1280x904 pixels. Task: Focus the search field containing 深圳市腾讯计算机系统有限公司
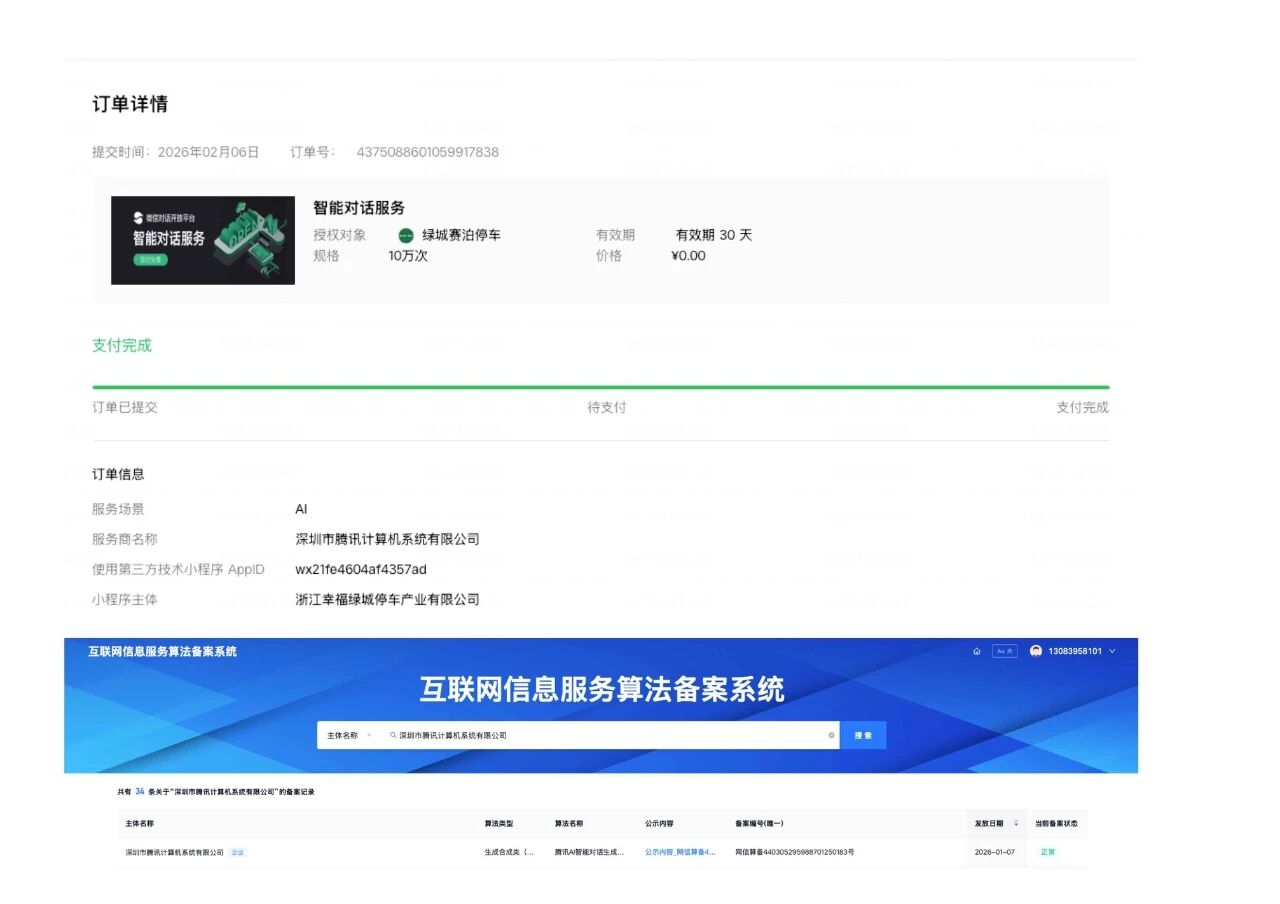[610, 735]
